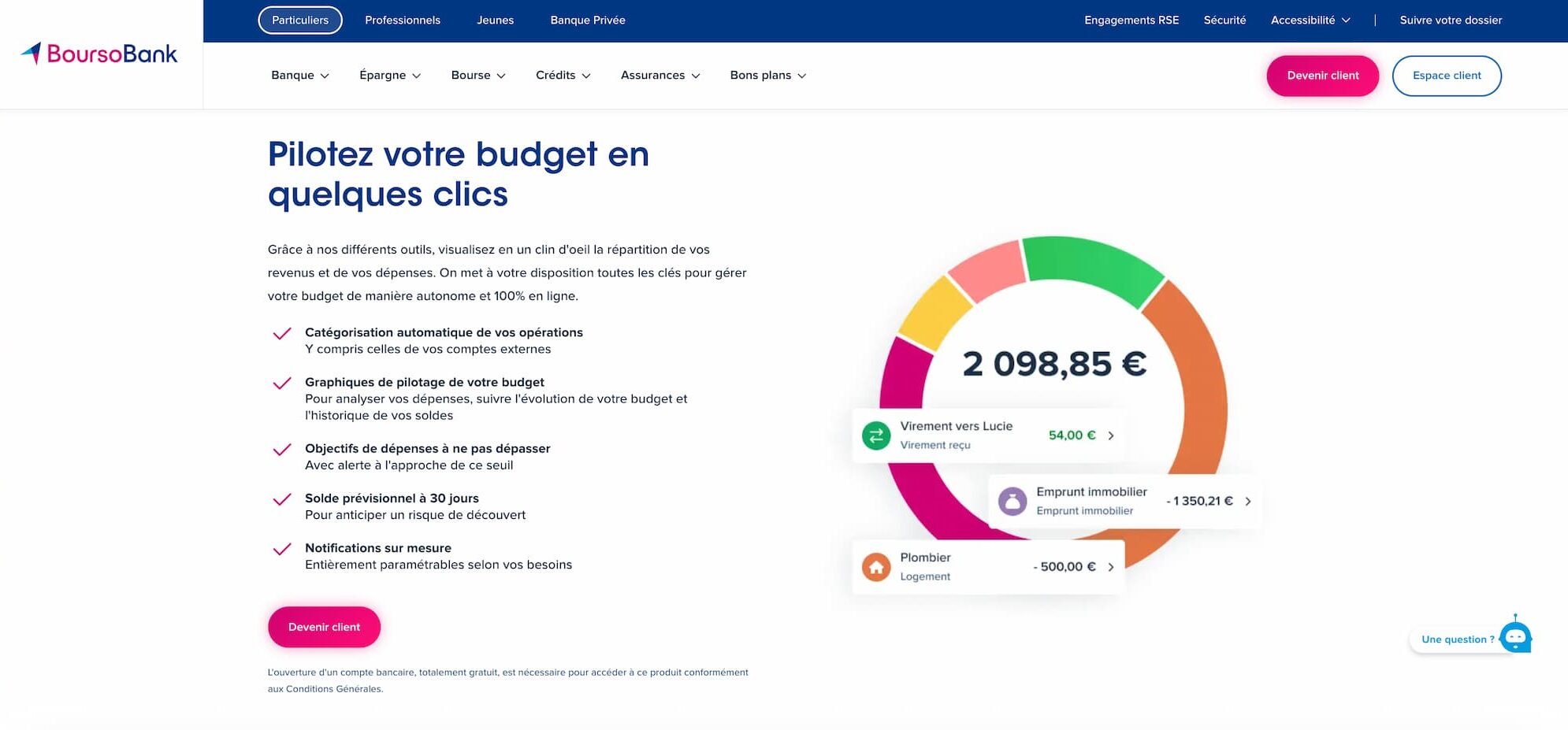Viewport: 1568px width, 730px height.
Task: Open the chatbot robot icon
Action: 1514,637
